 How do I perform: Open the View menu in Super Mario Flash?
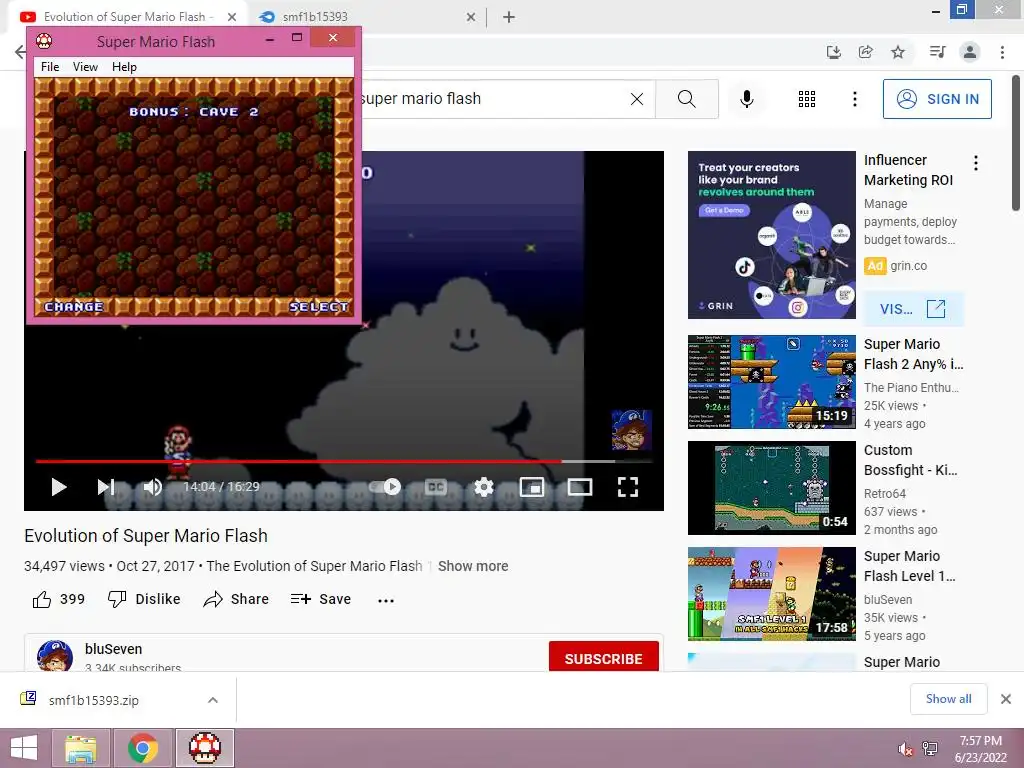[85, 67]
